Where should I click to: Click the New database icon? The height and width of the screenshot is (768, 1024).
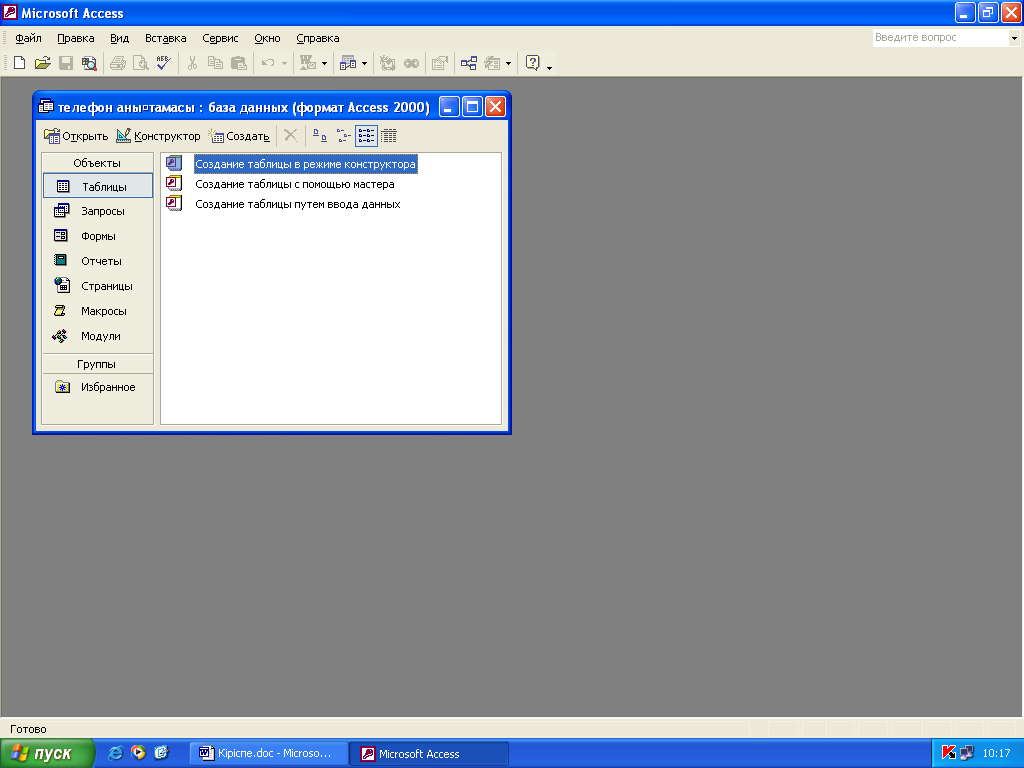point(20,63)
